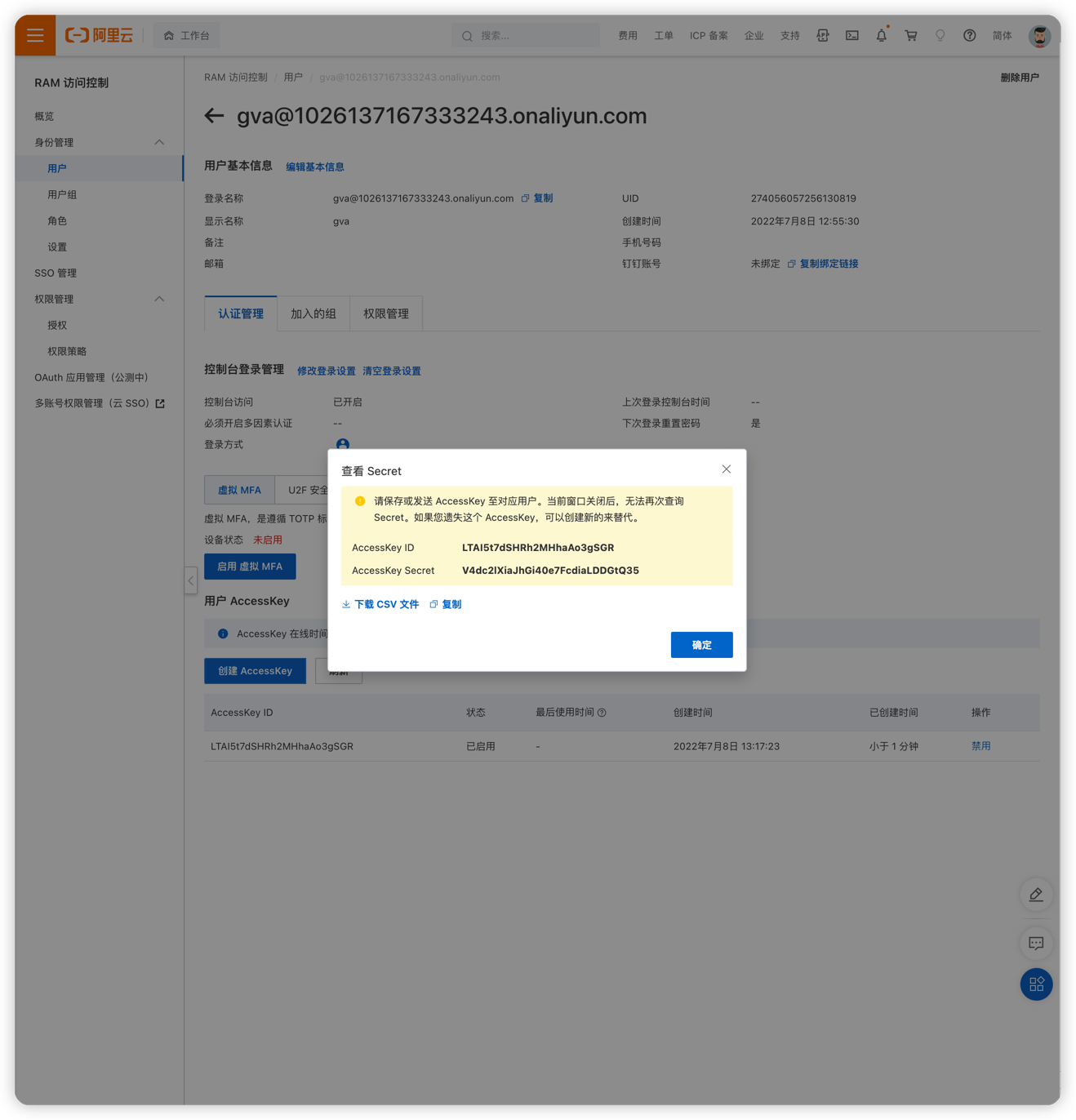The height and width of the screenshot is (1120, 1076).
Task: Switch to the 权限管理 tab
Action: (386, 313)
